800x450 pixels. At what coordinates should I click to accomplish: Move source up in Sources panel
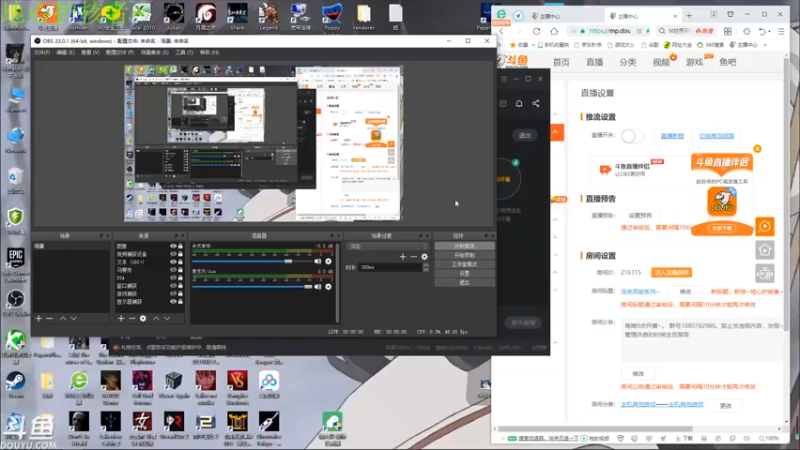pos(156,318)
